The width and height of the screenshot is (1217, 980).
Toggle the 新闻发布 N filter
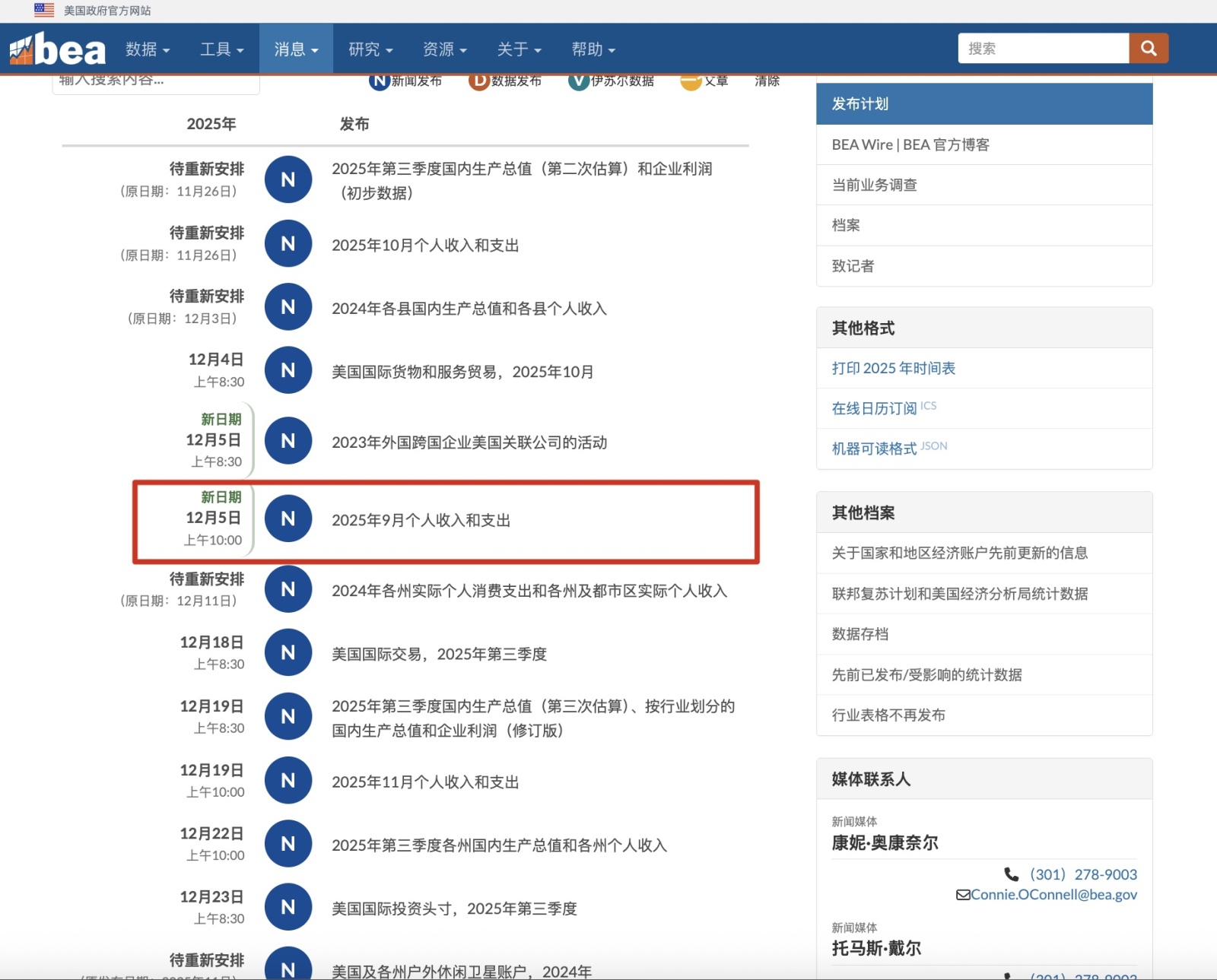pyautogui.click(x=405, y=81)
